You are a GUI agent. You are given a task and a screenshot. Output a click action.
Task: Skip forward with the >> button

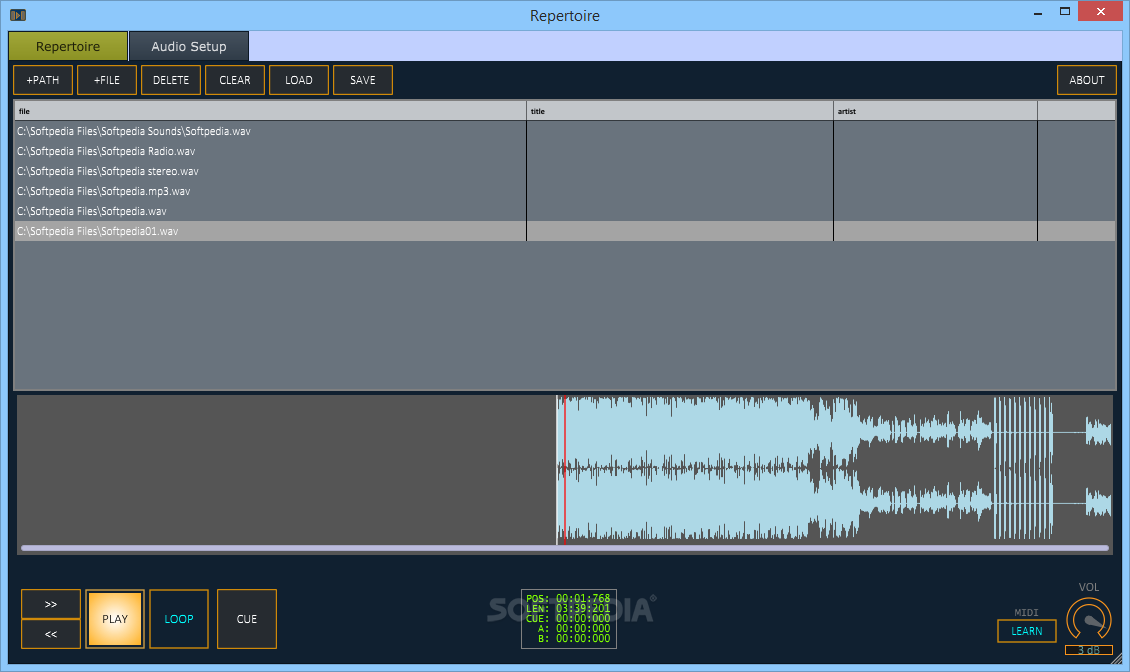pos(50,604)
